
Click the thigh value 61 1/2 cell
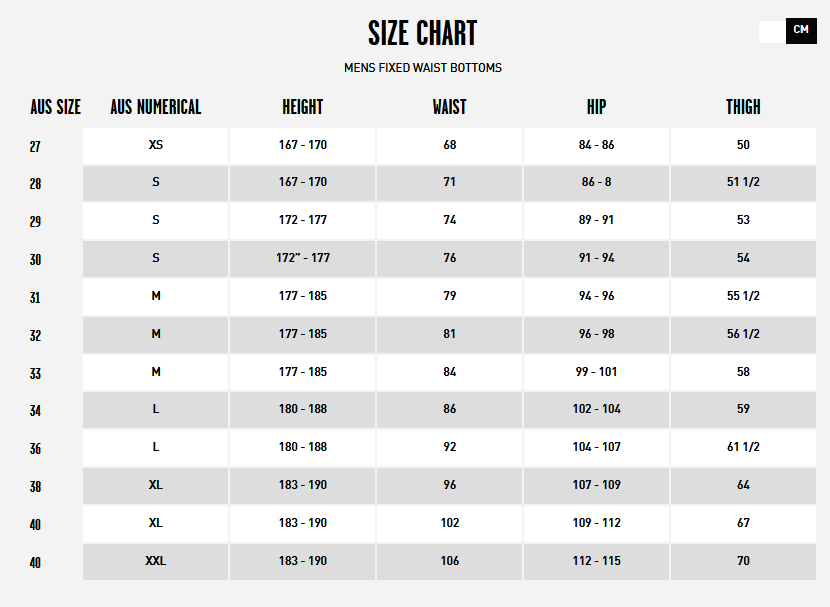click(743, 448)
